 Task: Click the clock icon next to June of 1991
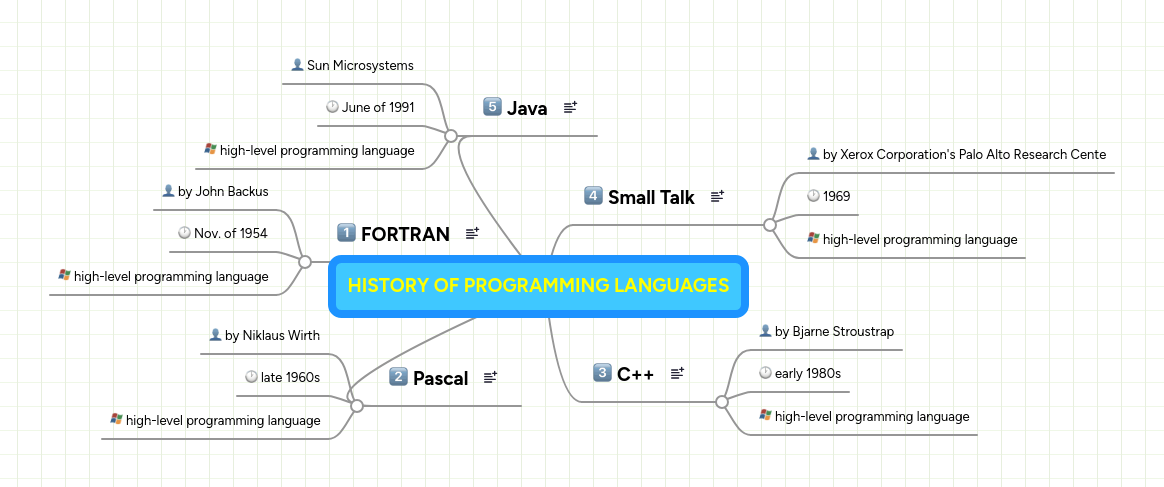coord(332,107)
